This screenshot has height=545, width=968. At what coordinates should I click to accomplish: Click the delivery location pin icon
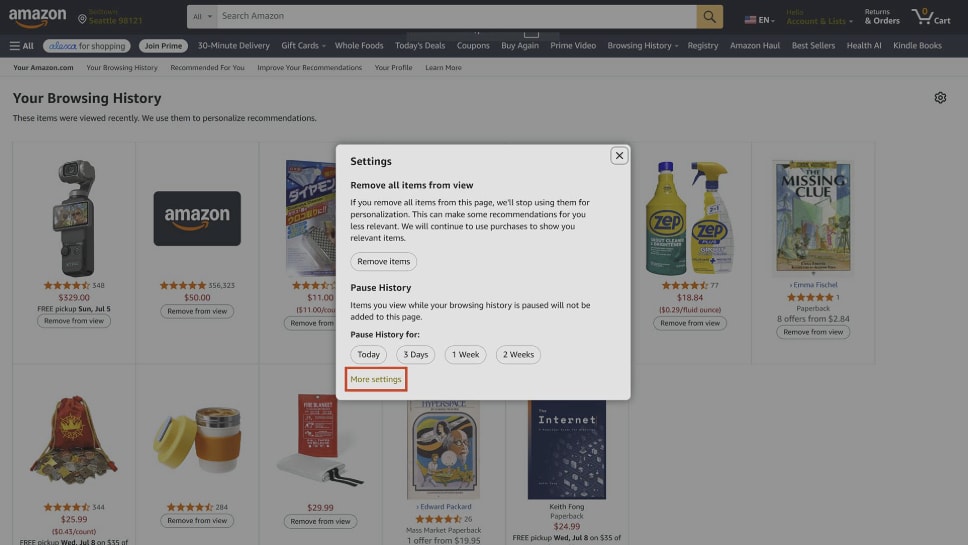click(82, 19)
